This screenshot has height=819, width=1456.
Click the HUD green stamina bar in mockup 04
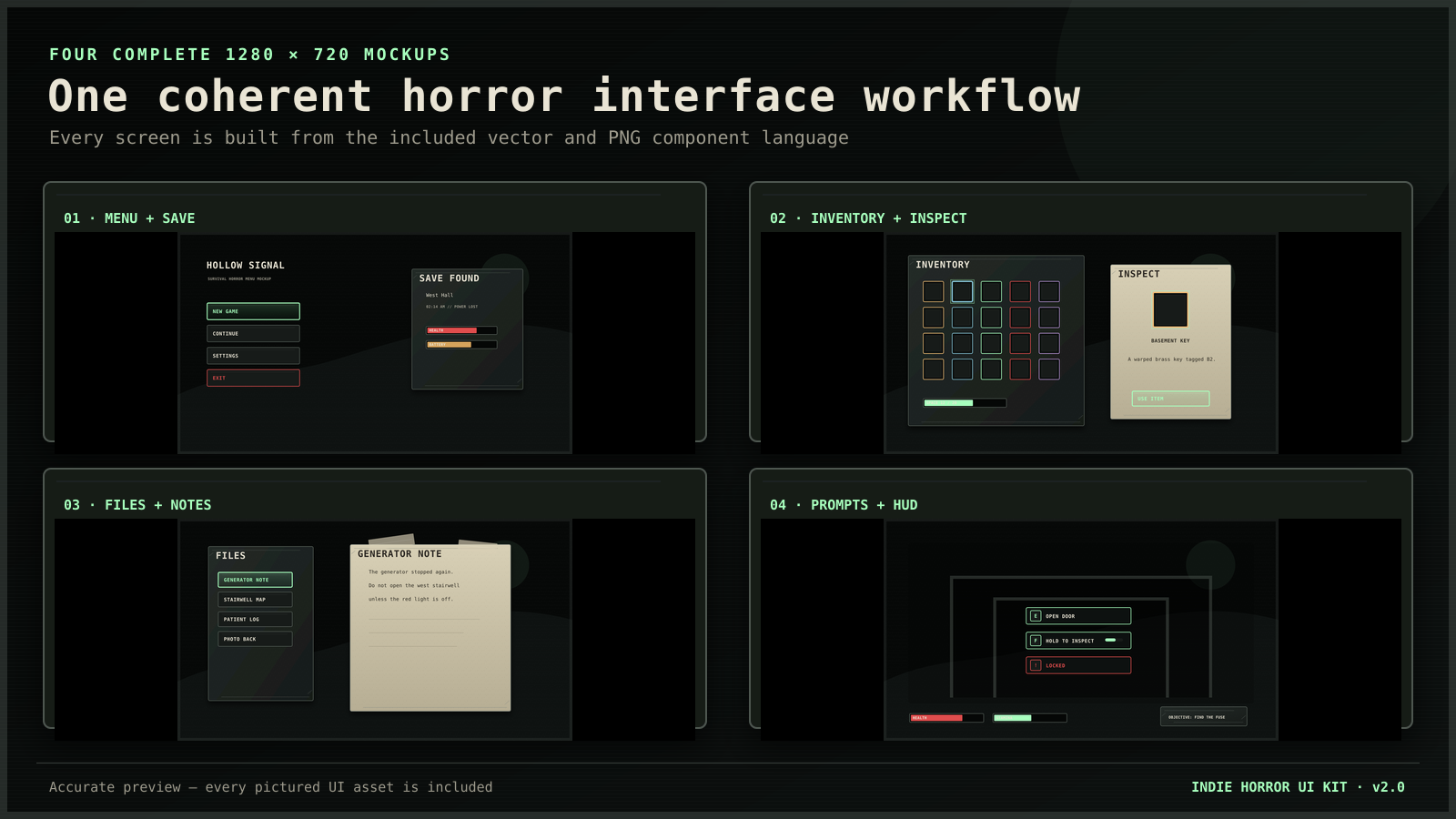point(1030,718)
